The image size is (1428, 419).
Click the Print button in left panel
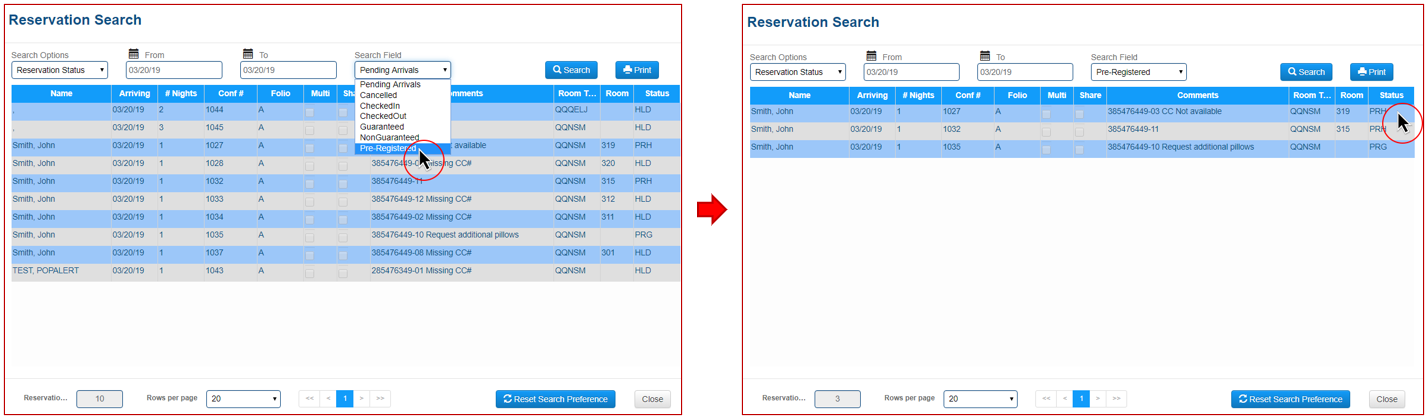[636, 70]
